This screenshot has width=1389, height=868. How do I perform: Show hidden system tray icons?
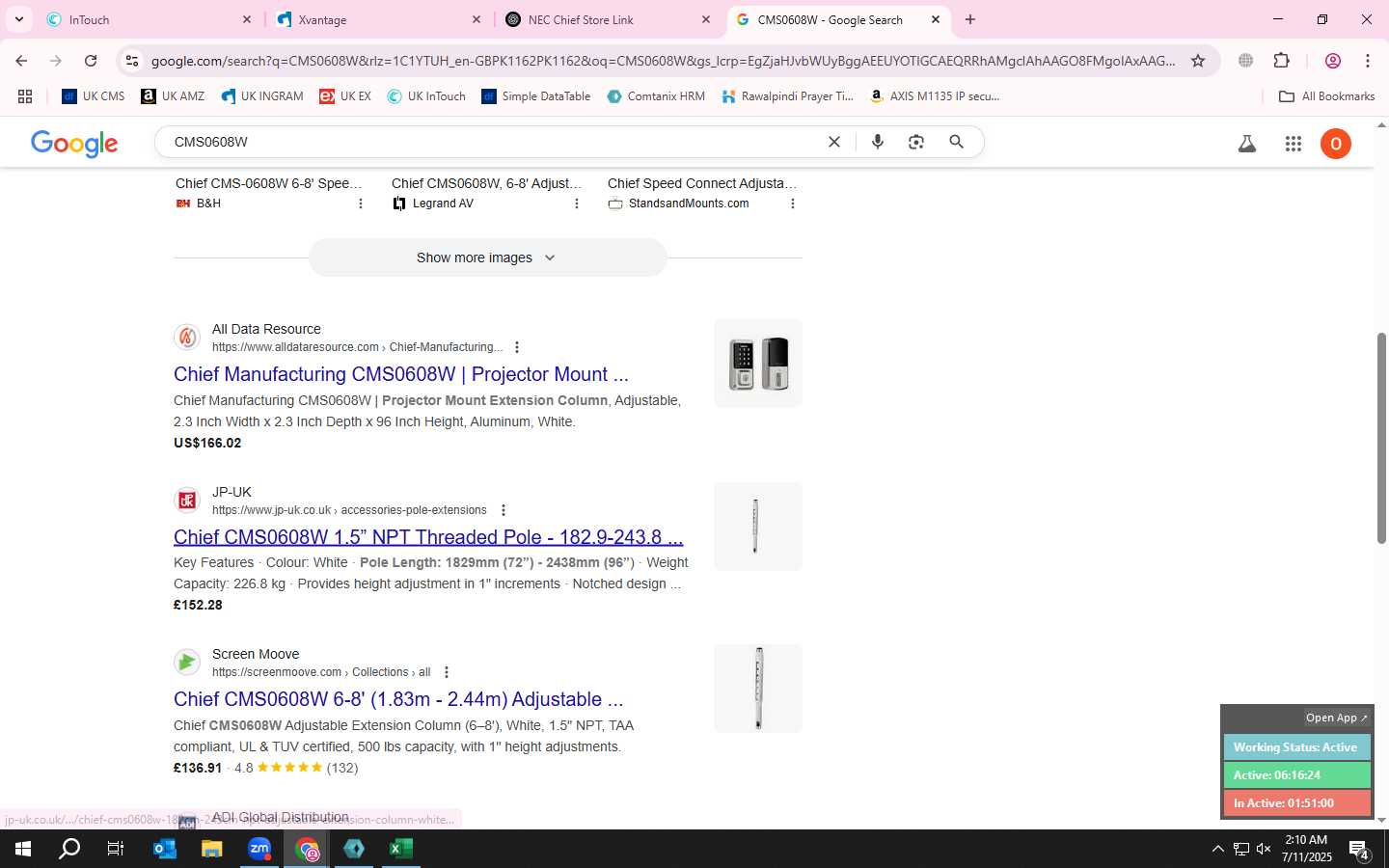1217,849
